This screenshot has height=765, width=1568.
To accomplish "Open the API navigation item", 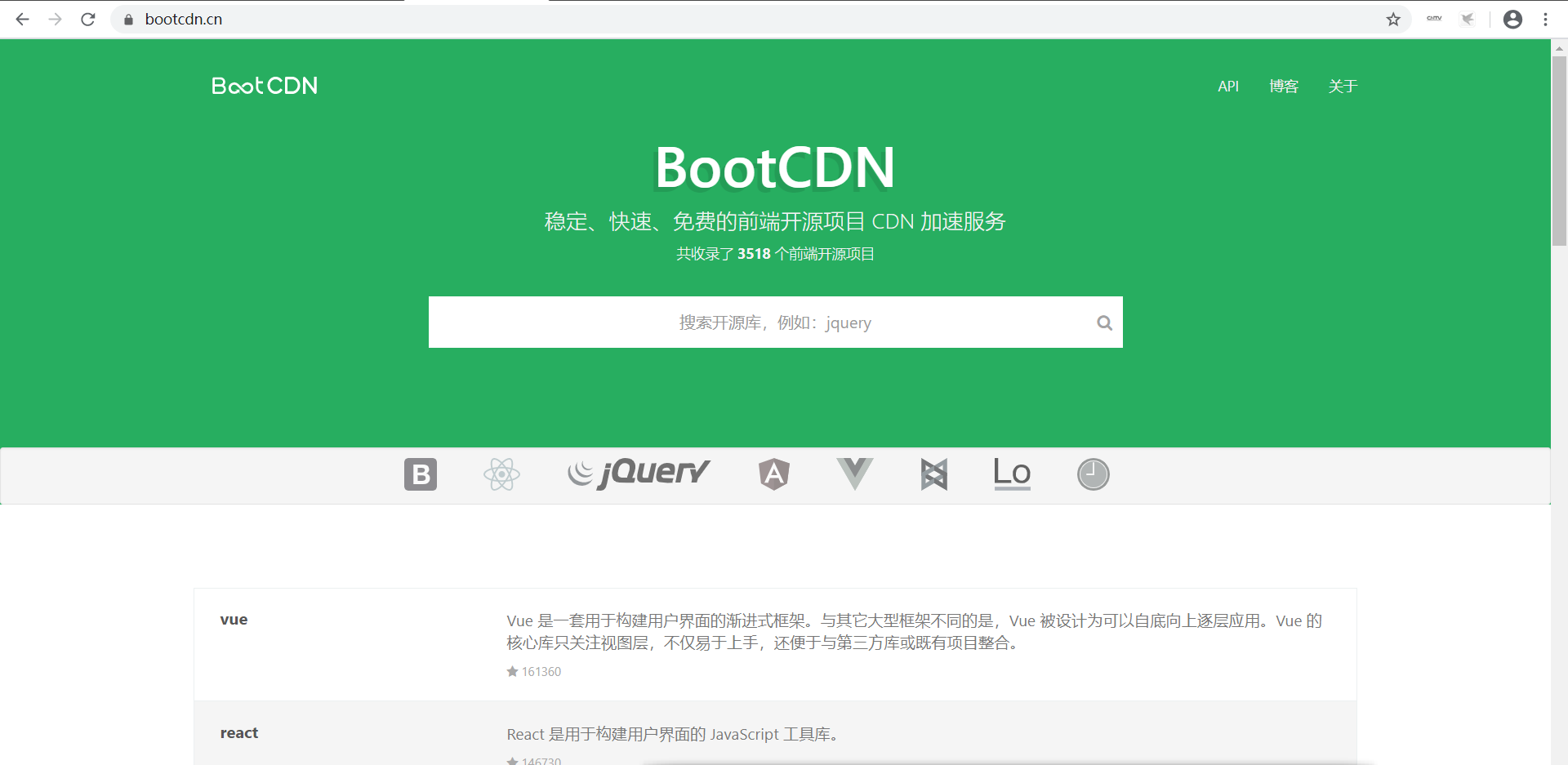I will 1227,86.
